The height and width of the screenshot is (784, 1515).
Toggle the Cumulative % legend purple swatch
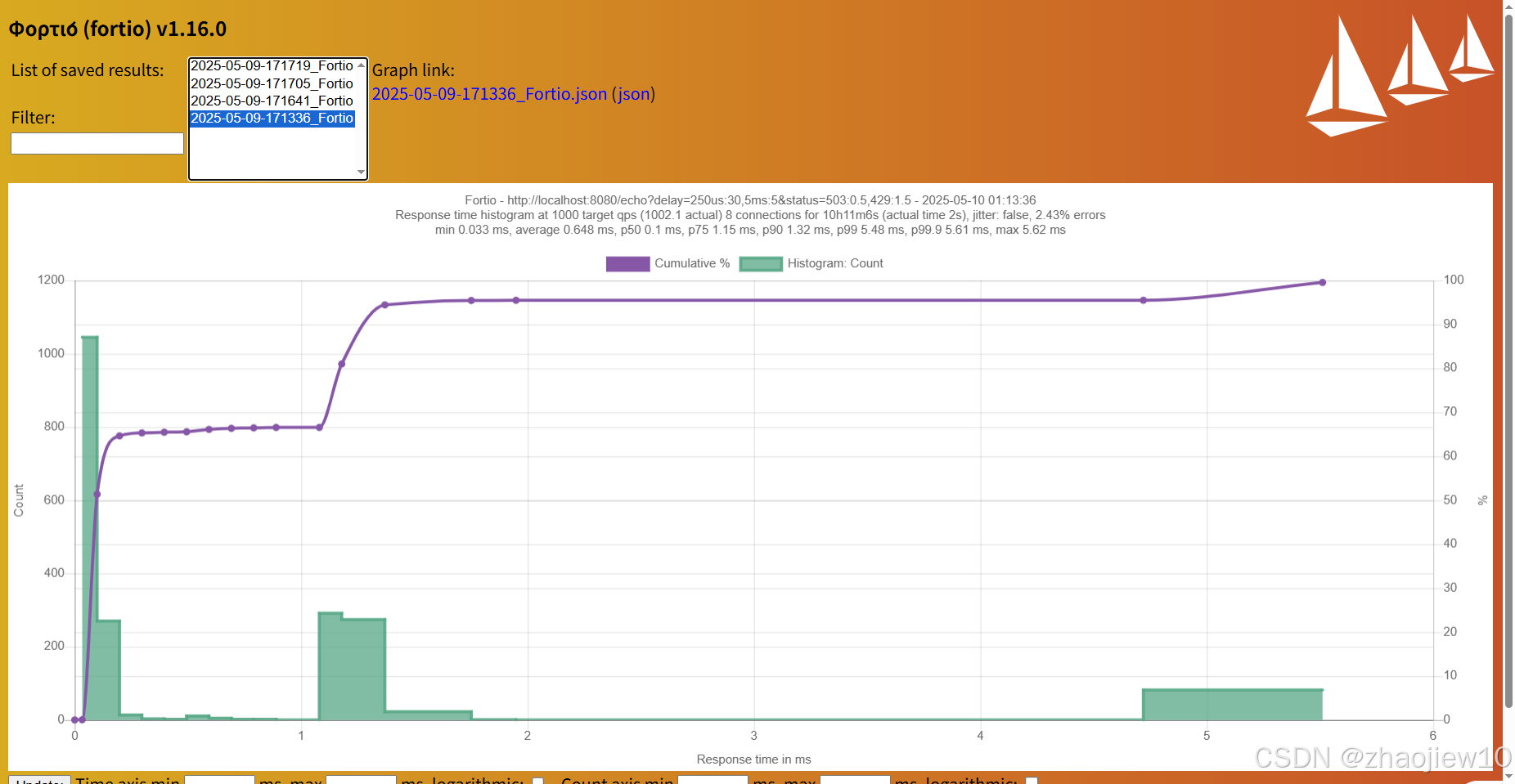627,263
